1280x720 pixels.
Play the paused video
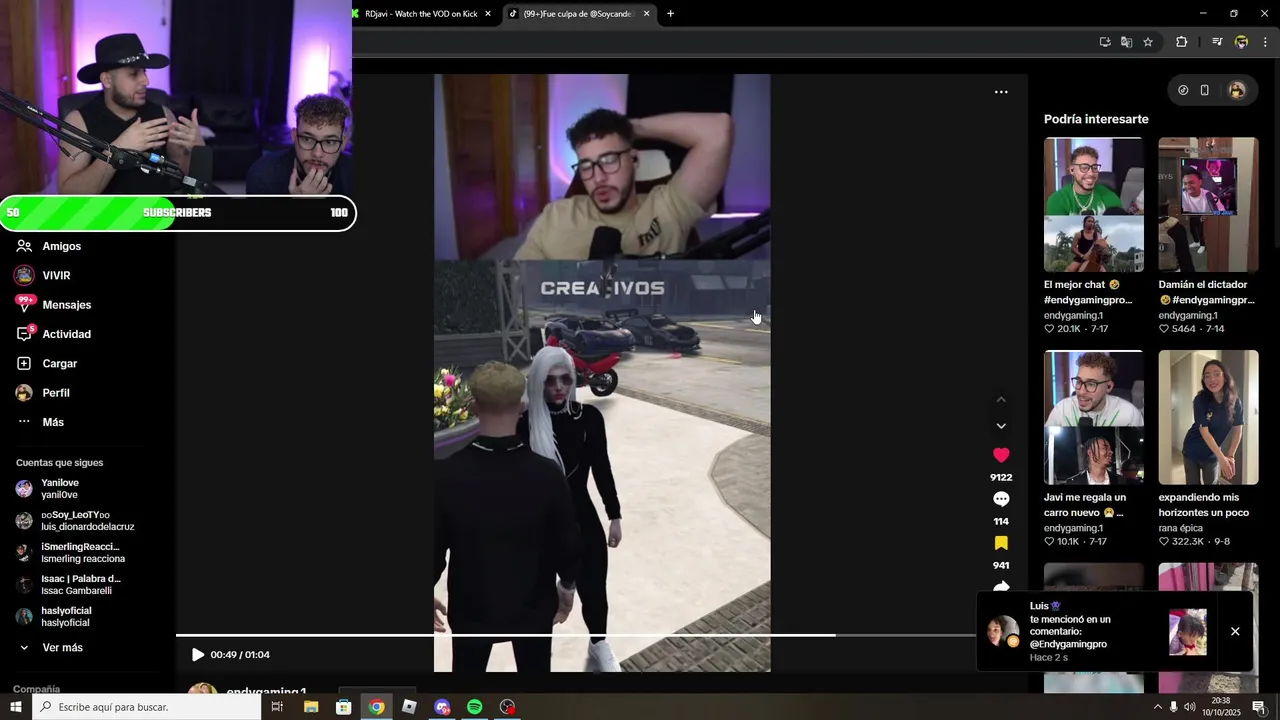pyautogui.click(x=197, y=655)
